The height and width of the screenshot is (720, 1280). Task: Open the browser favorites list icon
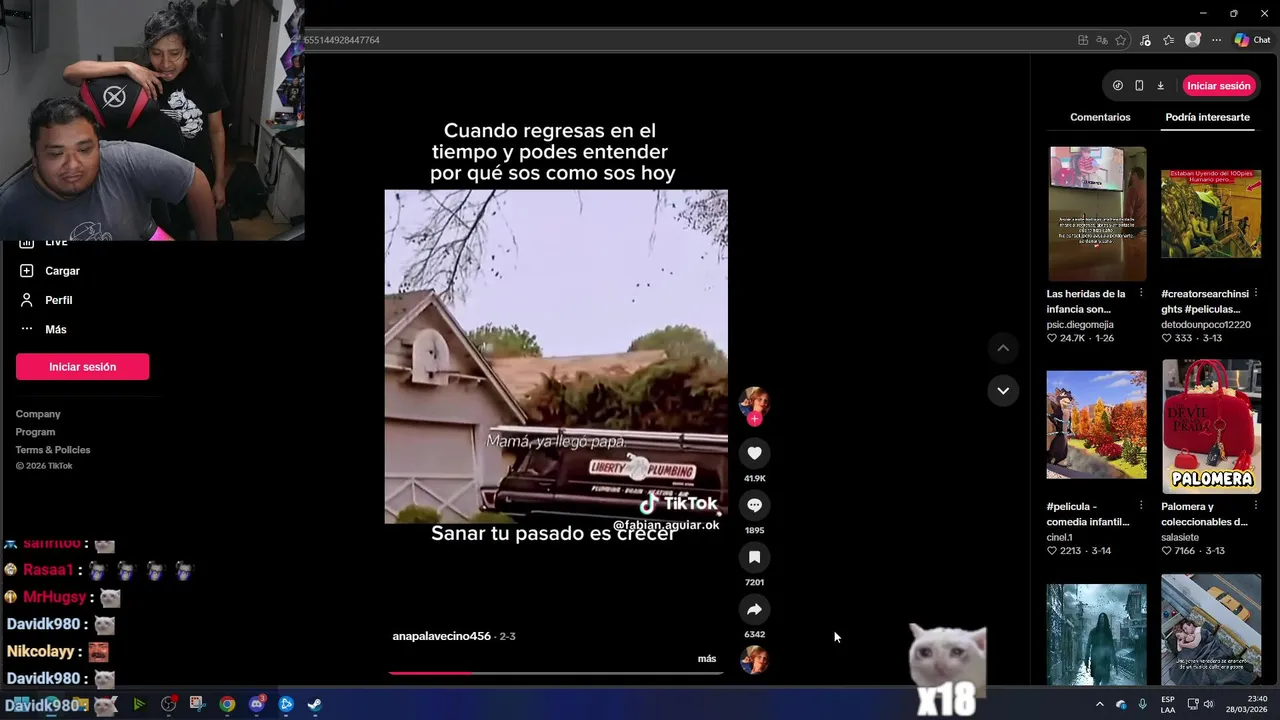click(1169, 40)
